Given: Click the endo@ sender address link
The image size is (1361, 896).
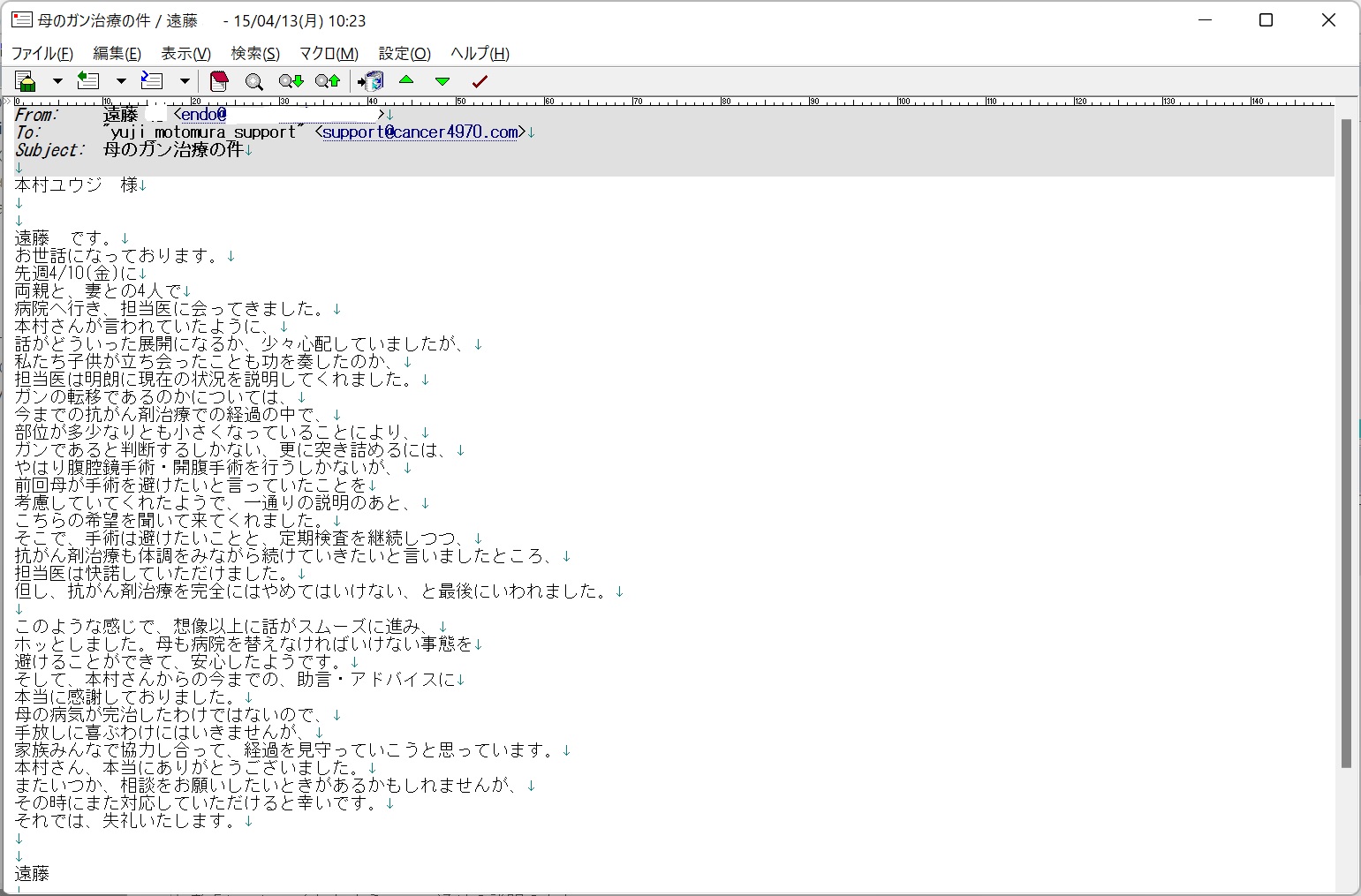Looking at the screenshot, I should coord(203,115).
